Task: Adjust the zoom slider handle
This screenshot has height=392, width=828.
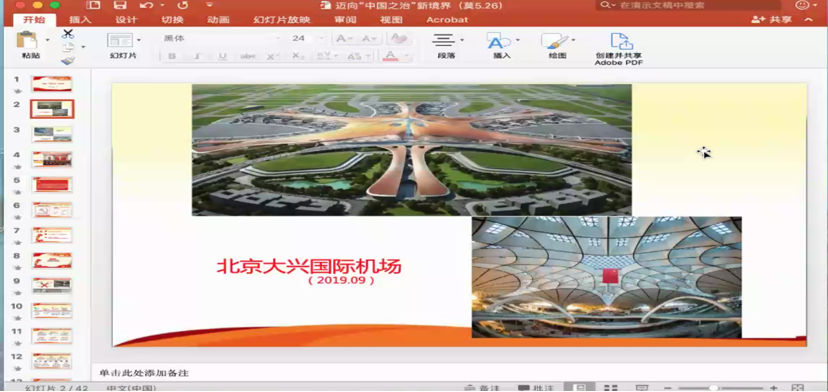Action: point(713,388)
